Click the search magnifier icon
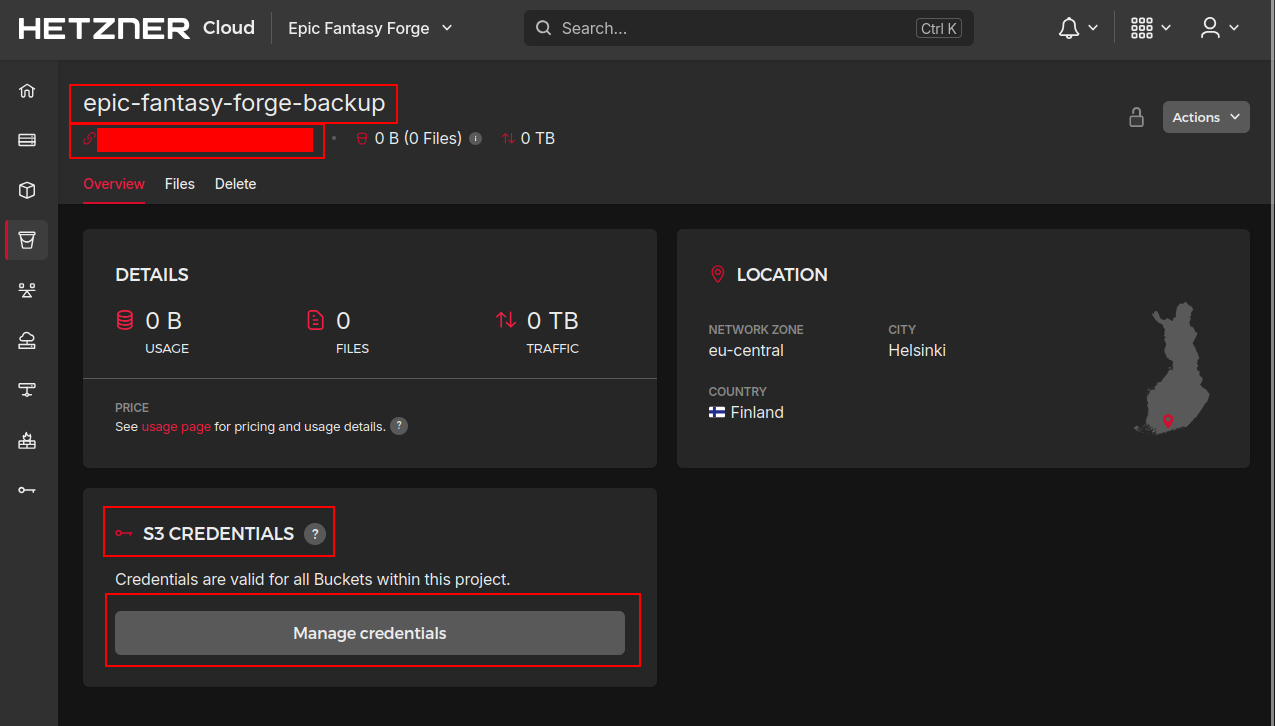Screen dimensions: 1275x726 pos(544,28)
